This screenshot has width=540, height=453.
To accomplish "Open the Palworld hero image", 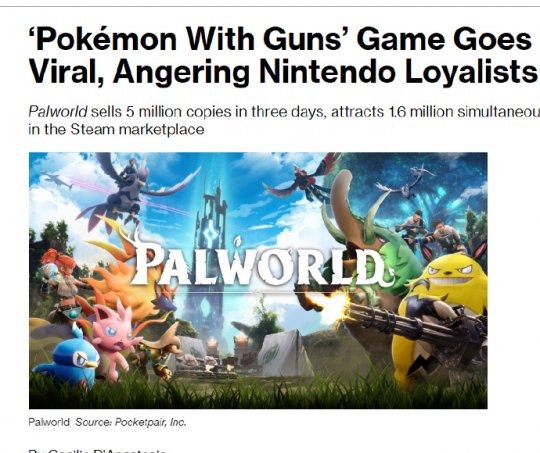I will coord(258,280).
